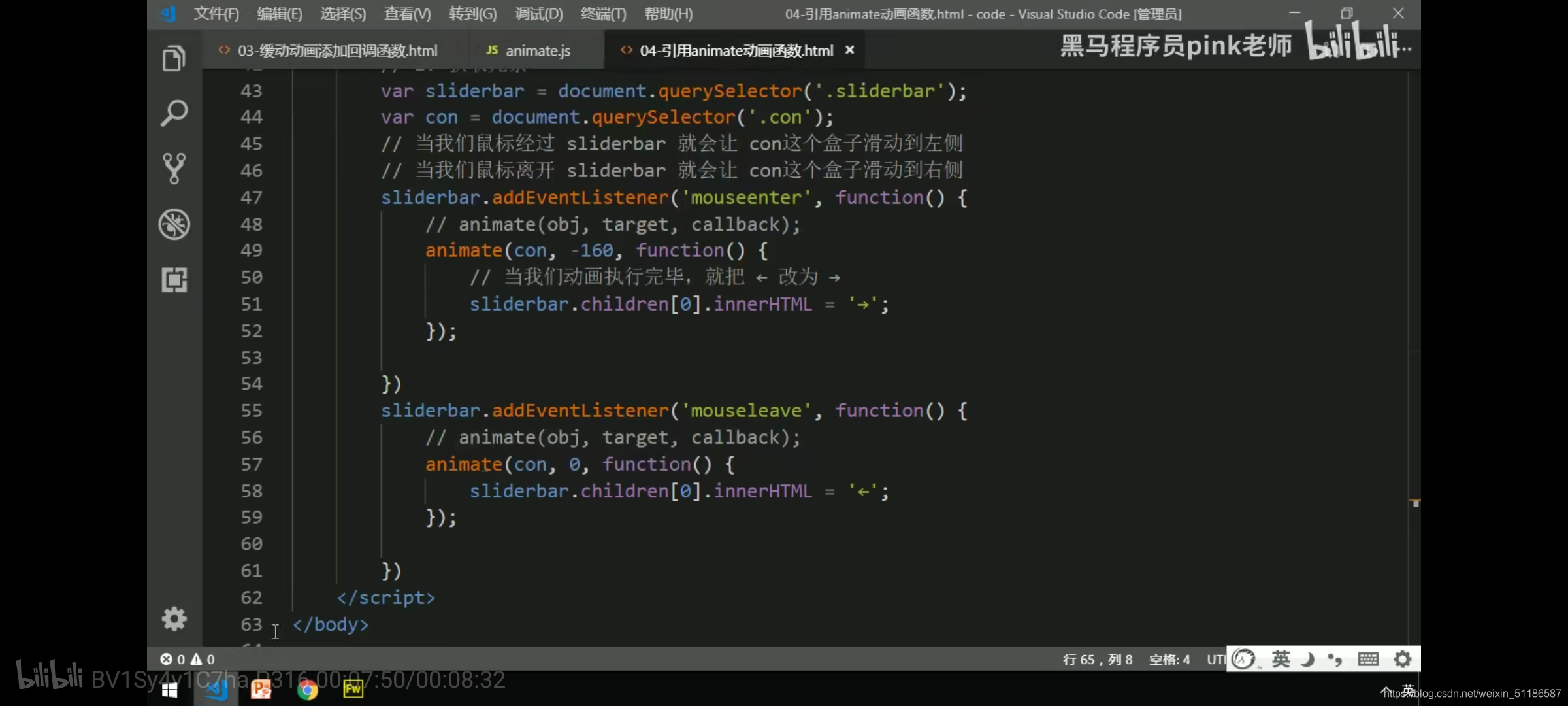Launch Chrome from the taskbar
Image resolution: width=1568 pixels, height=706 pixels.
[307, 690]
